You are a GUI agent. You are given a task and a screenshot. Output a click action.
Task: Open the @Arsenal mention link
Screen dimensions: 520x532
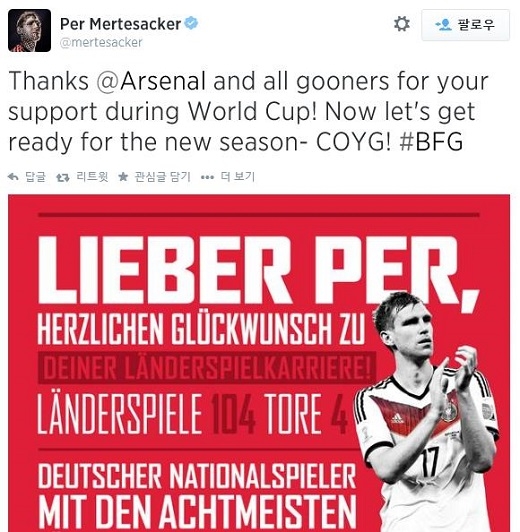pos(151,81)
